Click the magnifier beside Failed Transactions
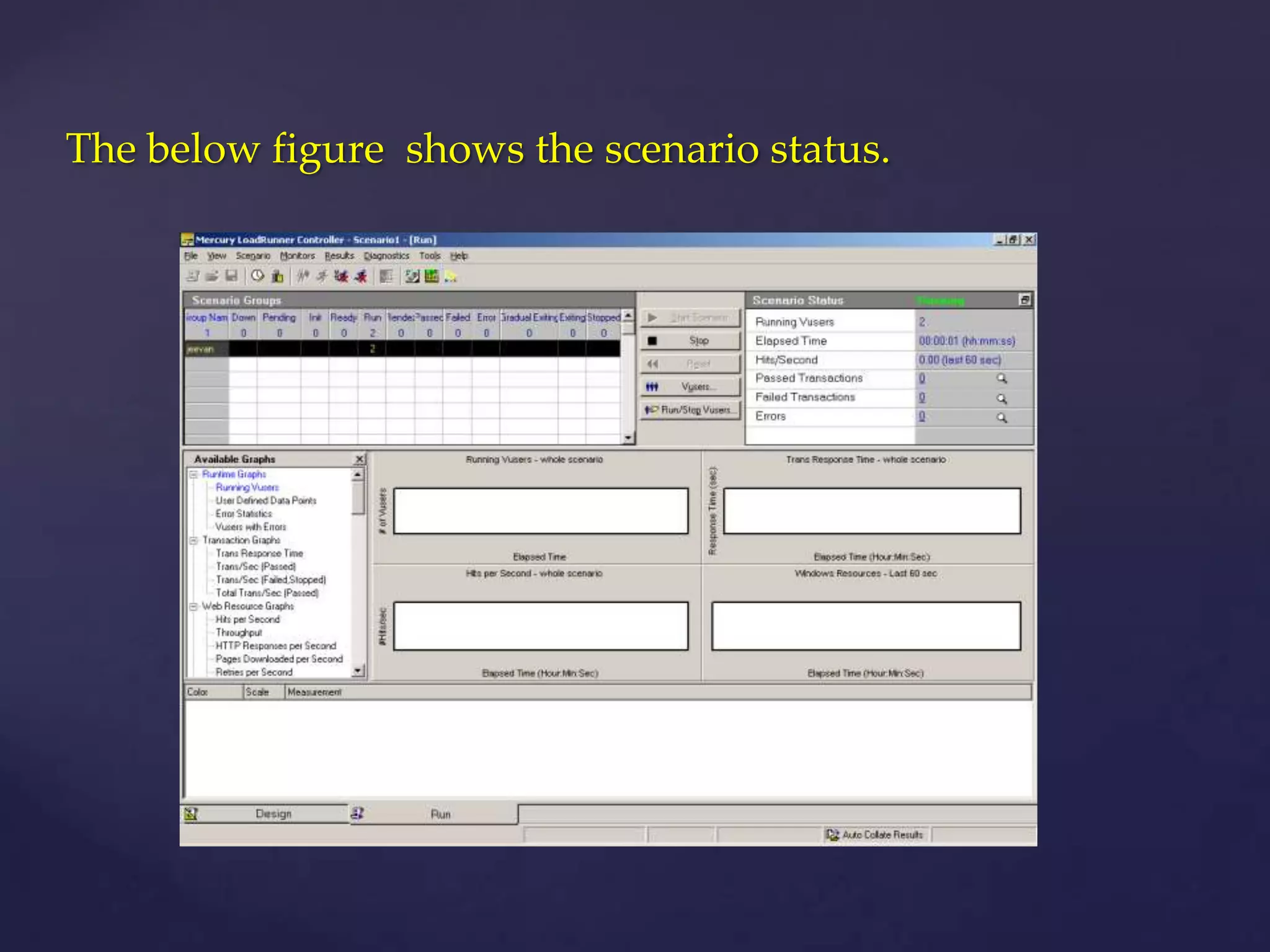Screen dimensions: 1270x952 [1001, 398]
